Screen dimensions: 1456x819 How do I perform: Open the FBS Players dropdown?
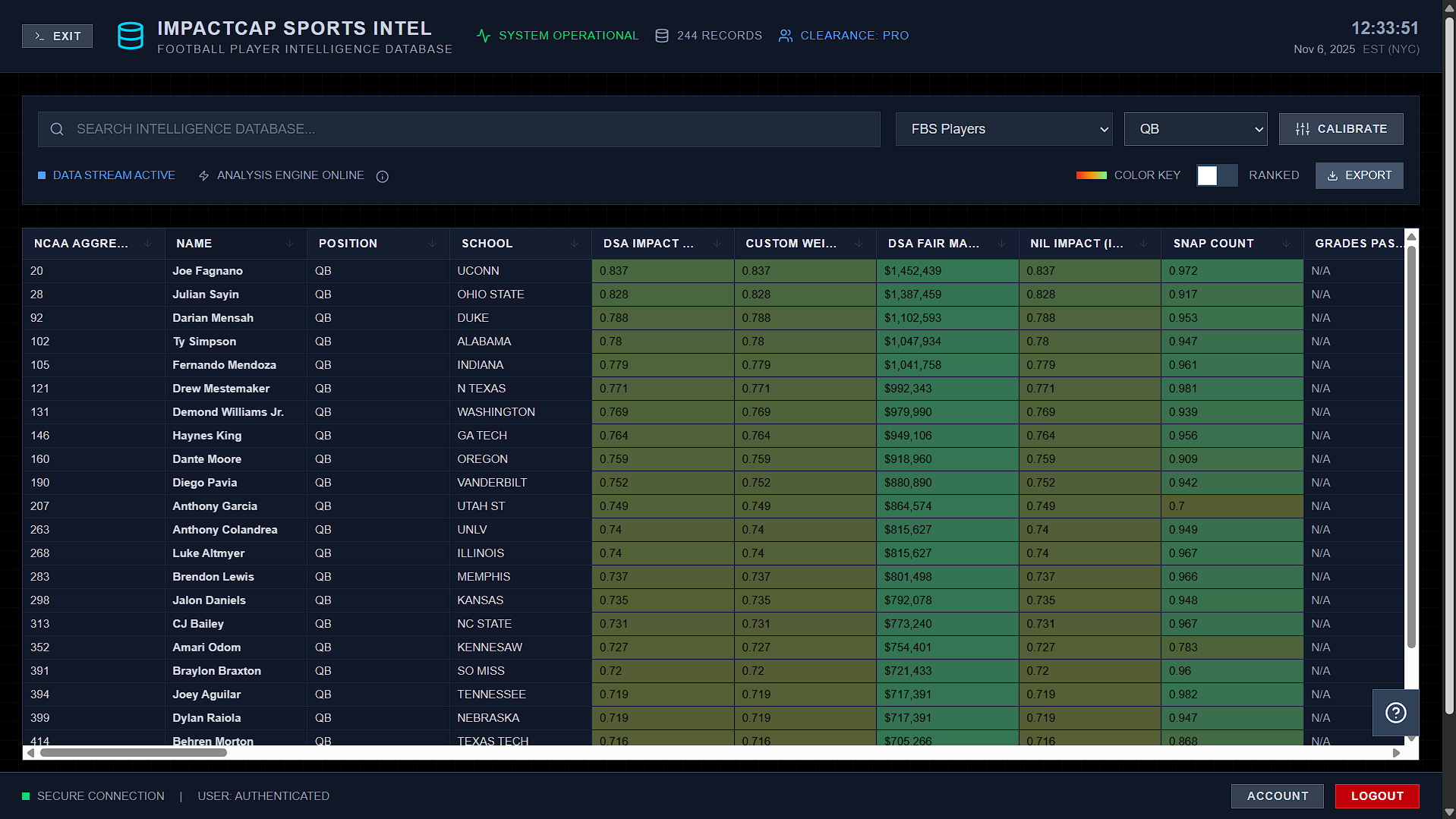tap(1004, 129)
